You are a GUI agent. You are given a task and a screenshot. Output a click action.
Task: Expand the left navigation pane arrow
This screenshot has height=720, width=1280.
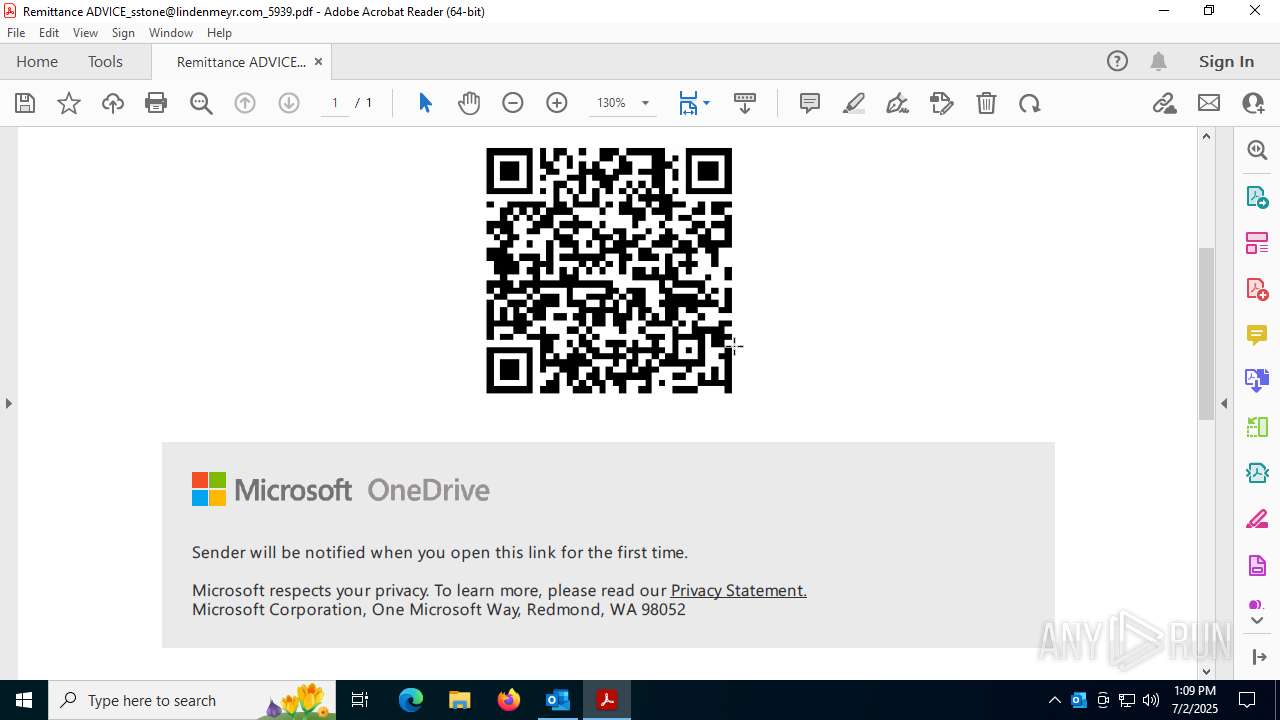(9, 403)
